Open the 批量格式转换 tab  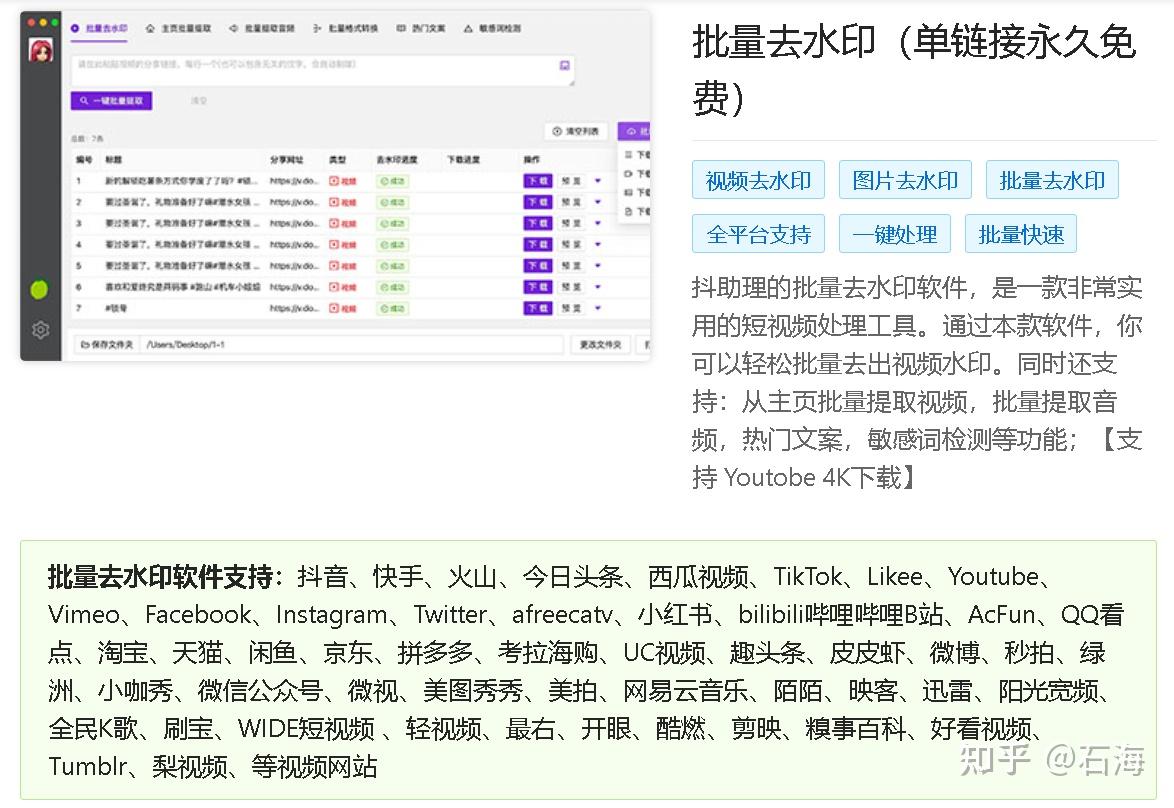click(x=346, y=28)
